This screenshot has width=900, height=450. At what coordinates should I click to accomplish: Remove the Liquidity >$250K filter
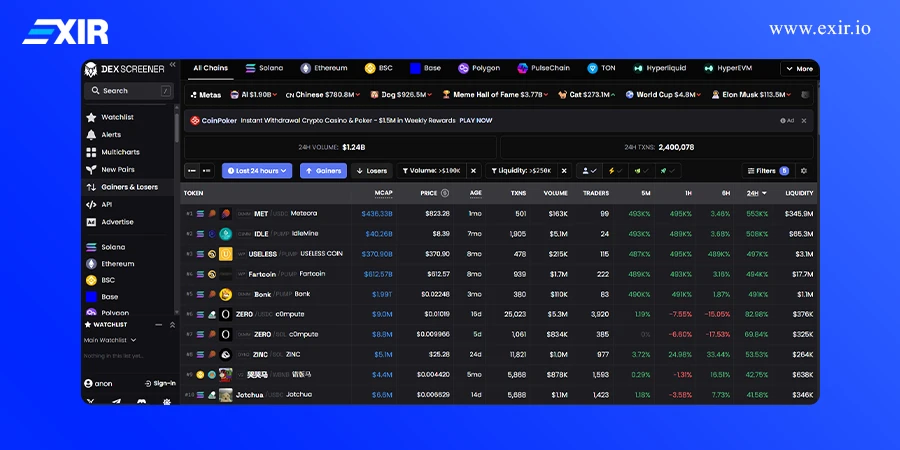click(x=564, y=171)
